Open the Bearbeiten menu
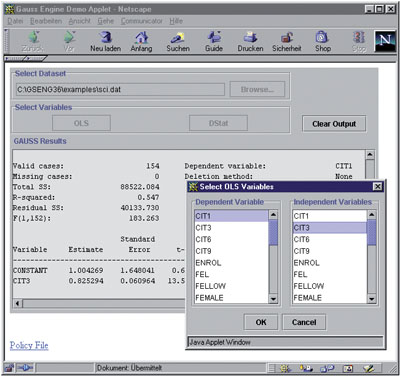The width and height of the screenshot is (400, 376). (x=46, y=21)
